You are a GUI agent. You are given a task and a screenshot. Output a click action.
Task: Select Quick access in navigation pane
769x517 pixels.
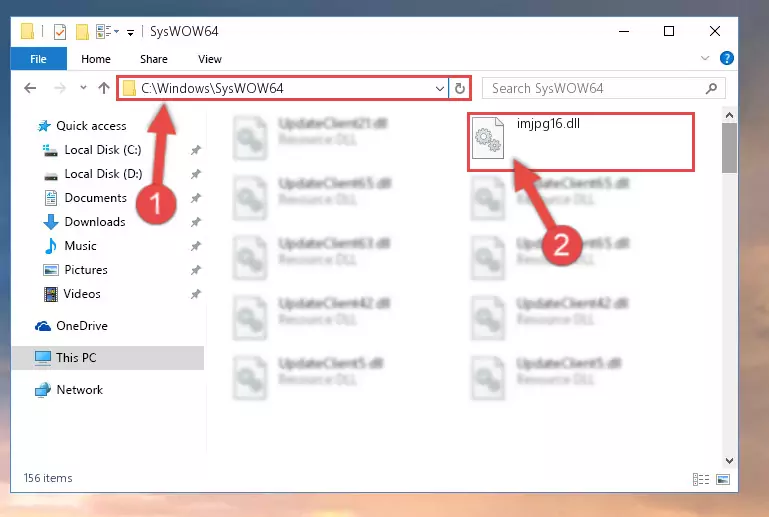[x=91, y=126]
